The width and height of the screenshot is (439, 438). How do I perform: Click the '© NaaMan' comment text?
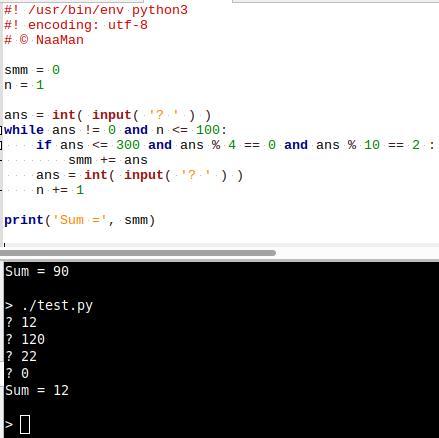pyautogui.click(x=51, y=40)
